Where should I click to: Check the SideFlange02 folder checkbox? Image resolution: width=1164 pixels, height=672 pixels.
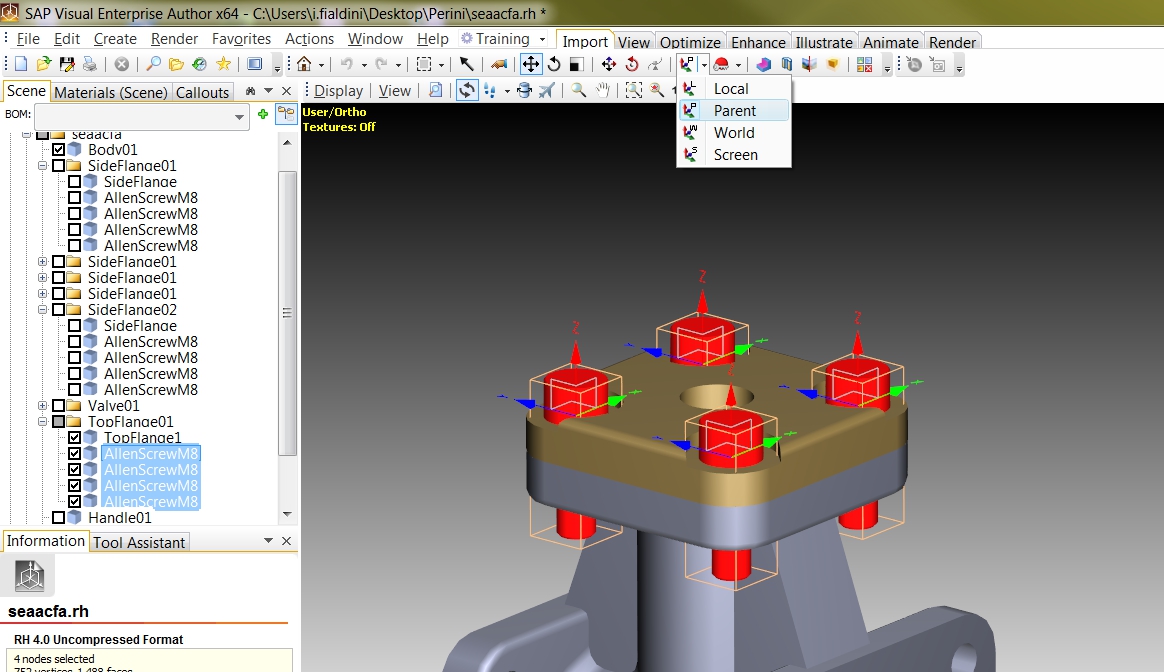[59, 310]
